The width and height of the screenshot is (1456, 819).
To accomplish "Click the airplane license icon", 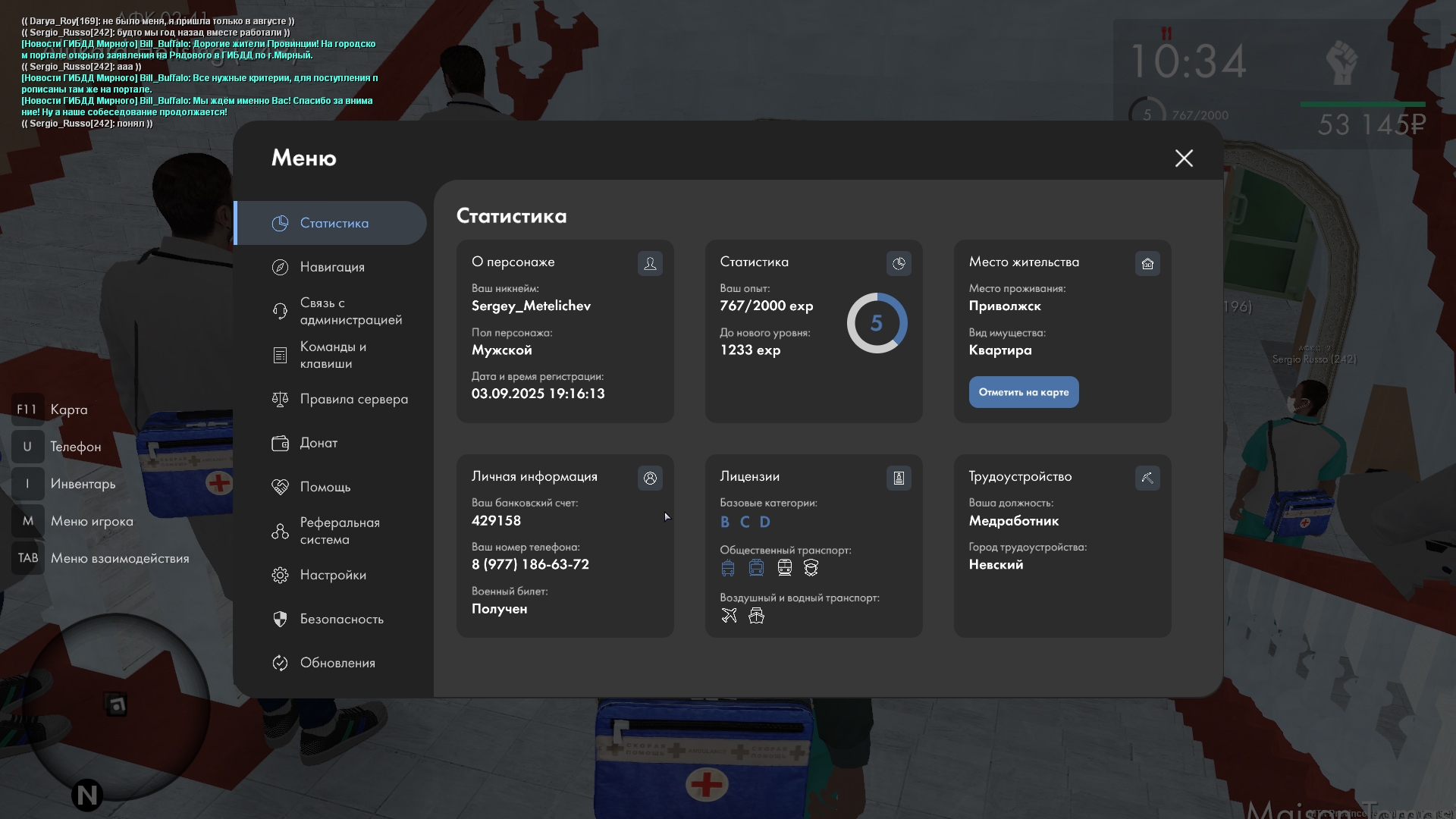I will [729, 616].
